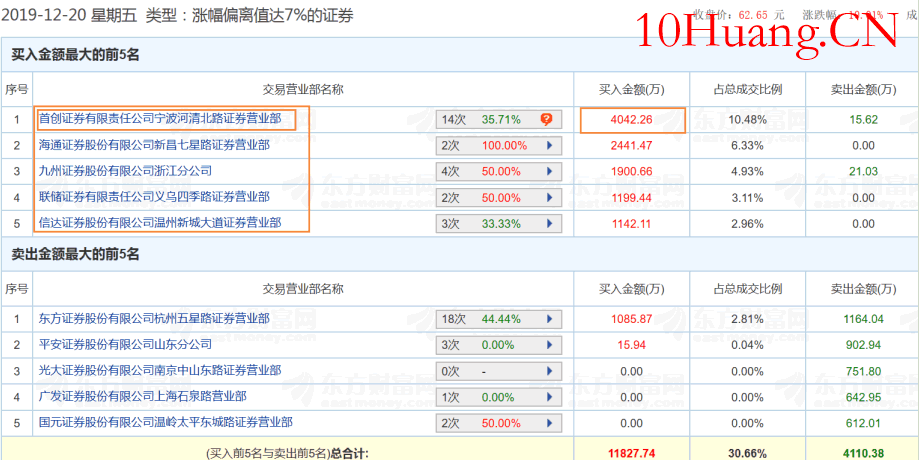Expand arrow in 平安证券 3次 0.00% box
The height and width of the screenshot is (460, 919).
[550, 345]
